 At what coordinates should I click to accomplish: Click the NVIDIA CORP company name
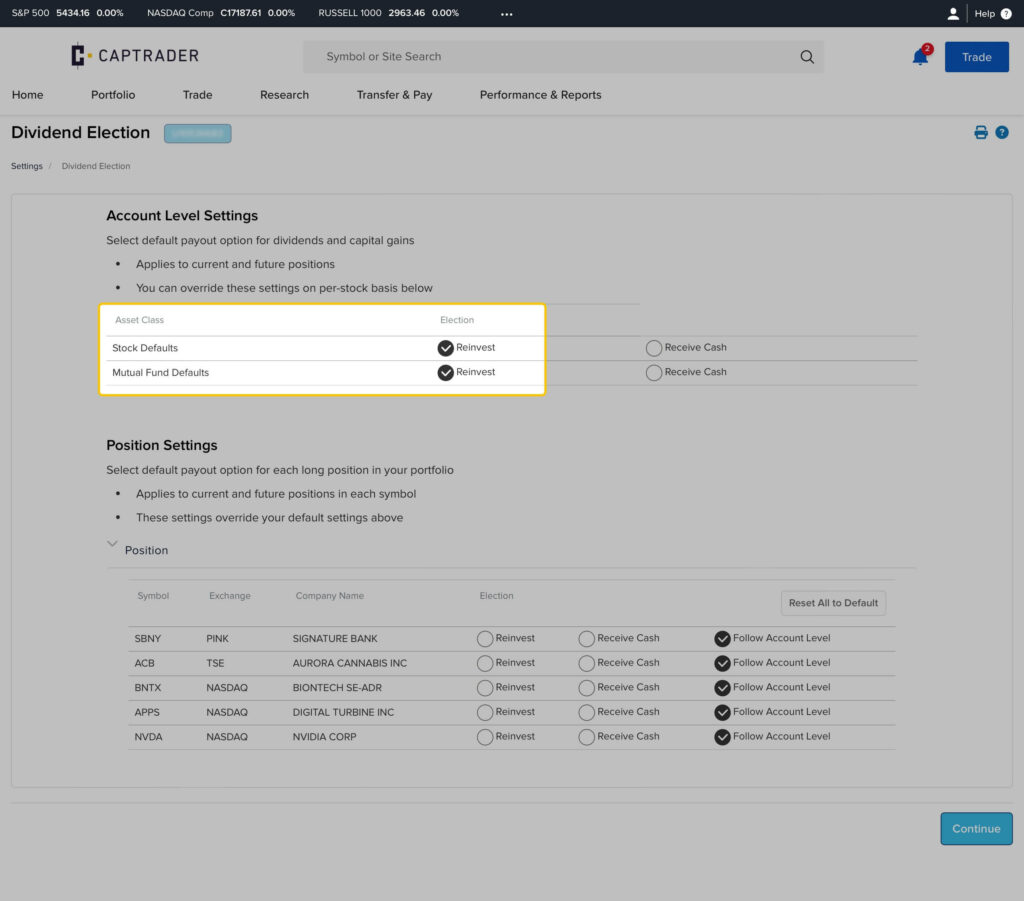pyautogui.click(x=325, y=737)
